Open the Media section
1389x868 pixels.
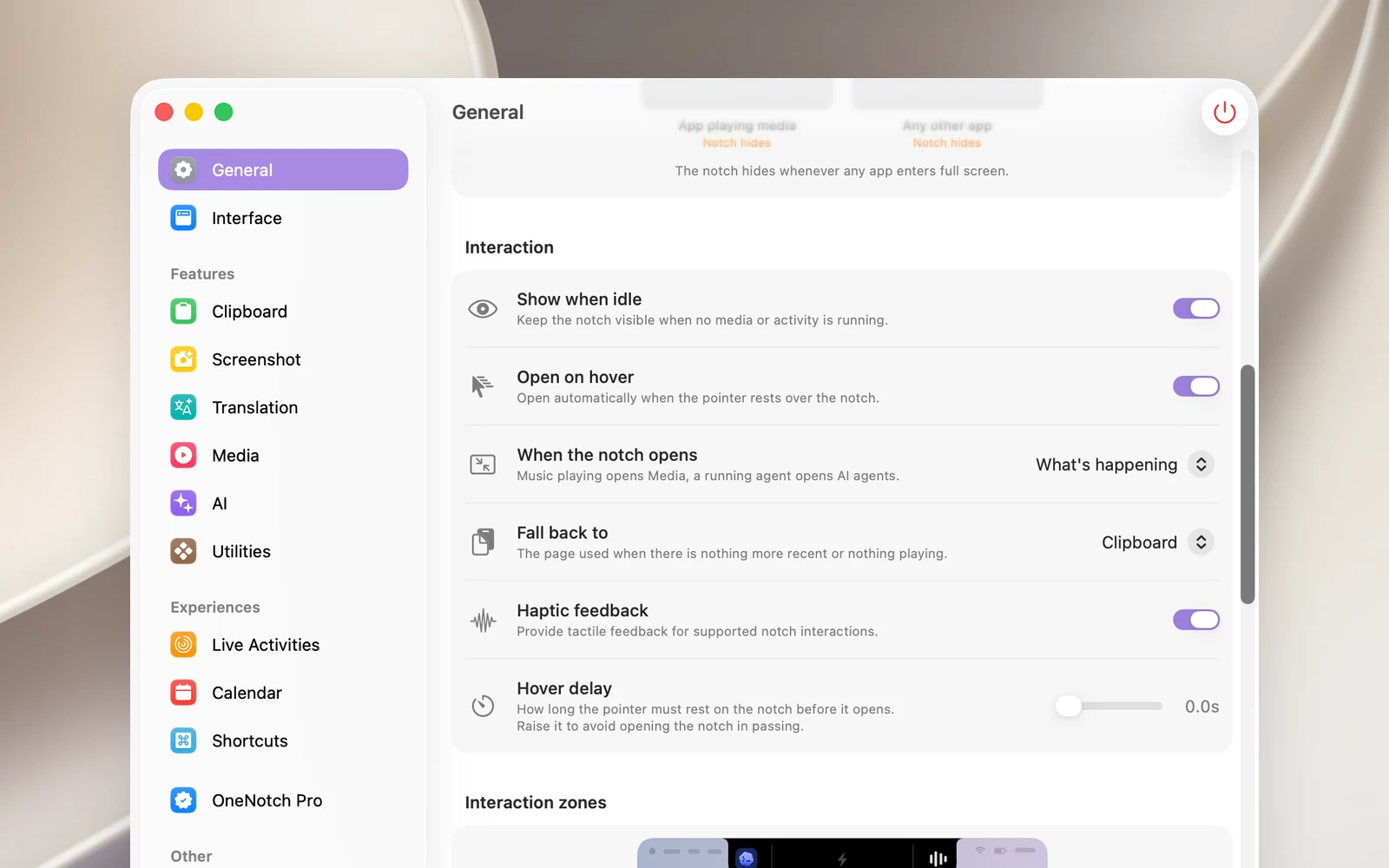pyautogui.click(x=283, y=455)
